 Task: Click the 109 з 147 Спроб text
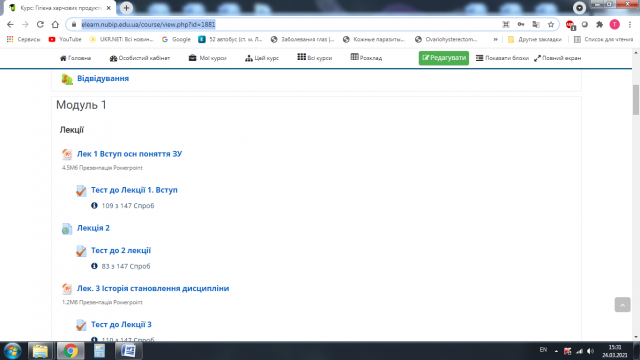click(128, 206)
